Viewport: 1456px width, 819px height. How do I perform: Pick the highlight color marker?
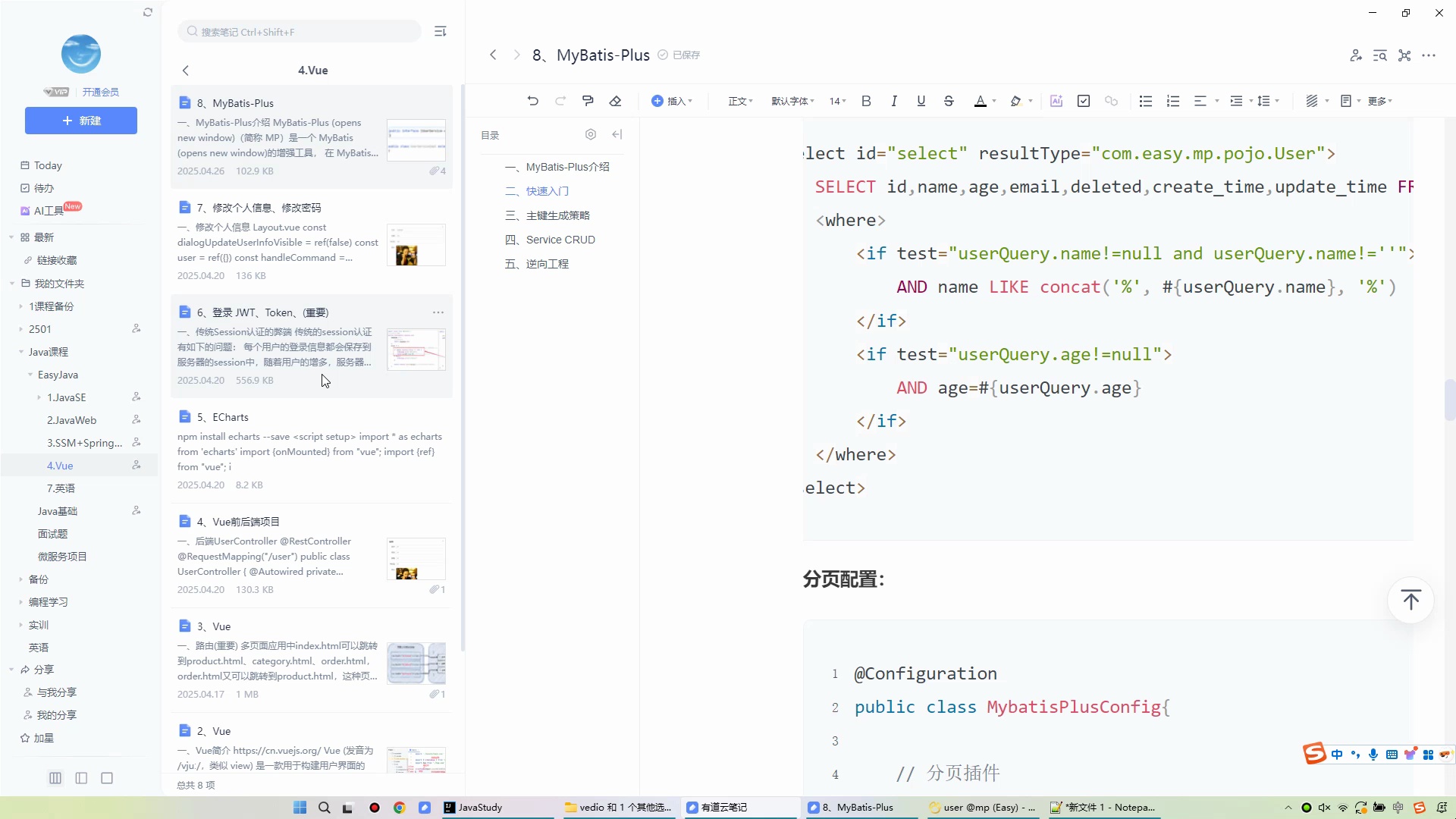[x=1015, y=101]
